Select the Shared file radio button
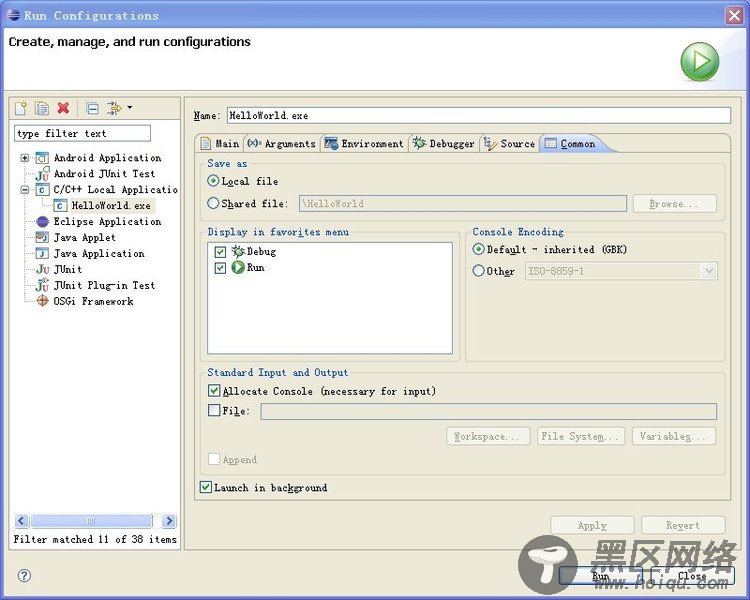This screenshot has width=750, height=600. click(x=213, y=203)
